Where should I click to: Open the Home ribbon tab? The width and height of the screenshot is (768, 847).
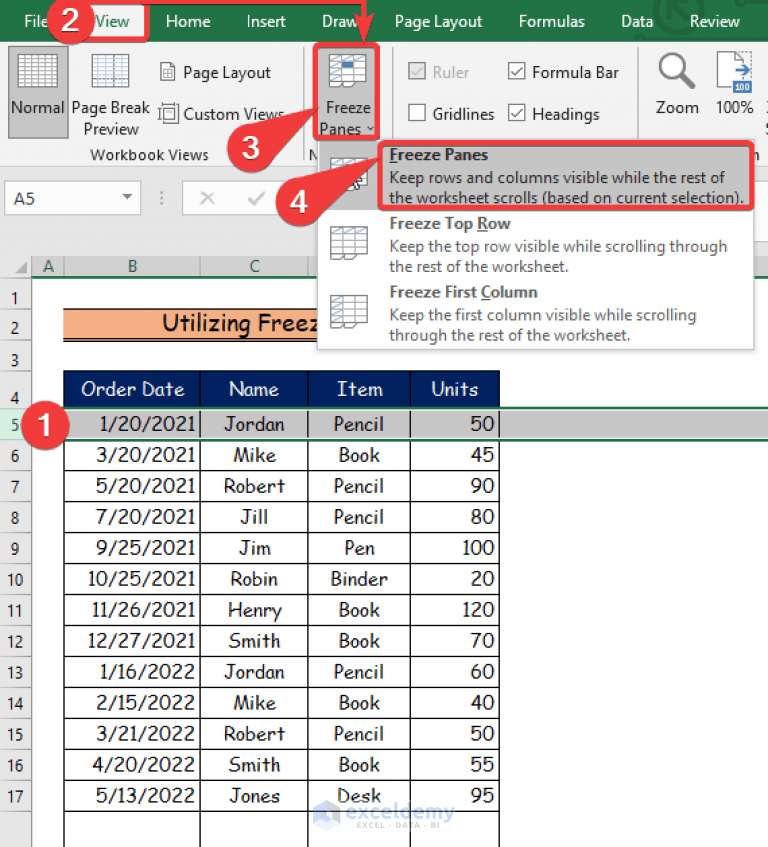point(188,21)
